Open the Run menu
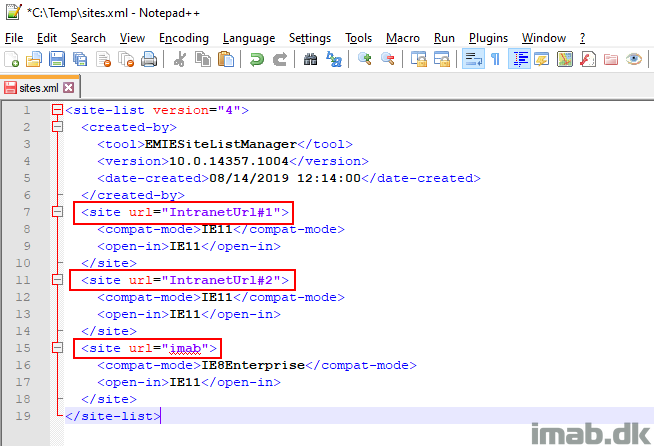The image size is (654, 446). [444, 38]
